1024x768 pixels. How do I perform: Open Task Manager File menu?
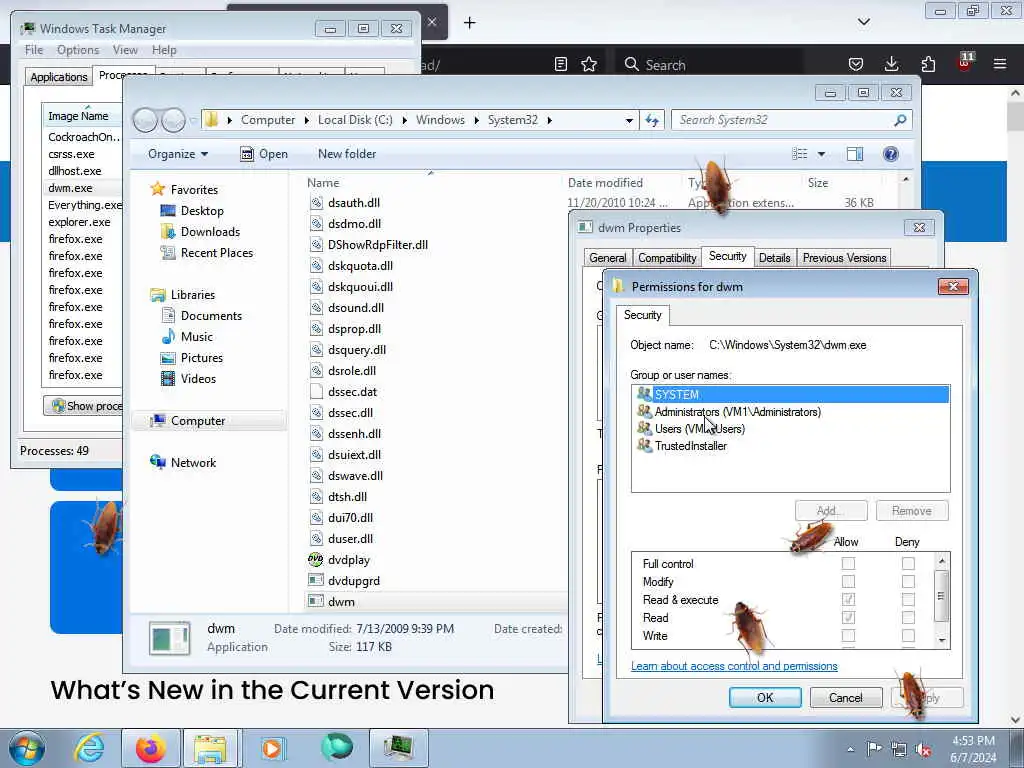coord(34,50)
